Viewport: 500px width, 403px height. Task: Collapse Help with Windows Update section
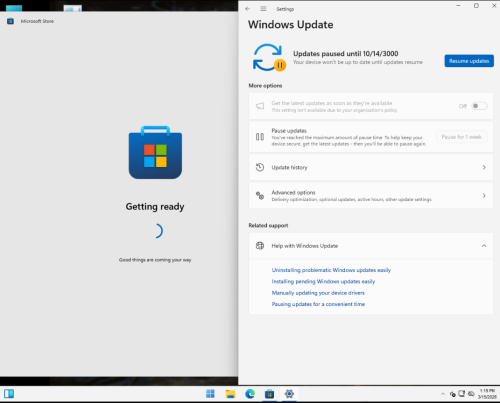(484, 246)
